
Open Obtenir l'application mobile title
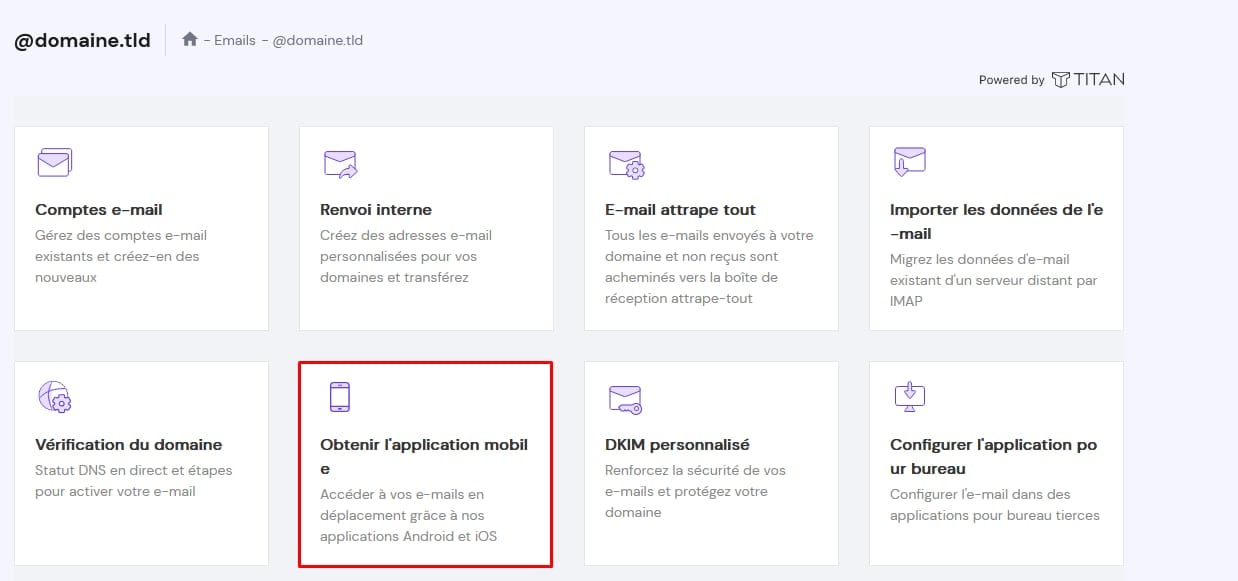(x=423, y=456)
